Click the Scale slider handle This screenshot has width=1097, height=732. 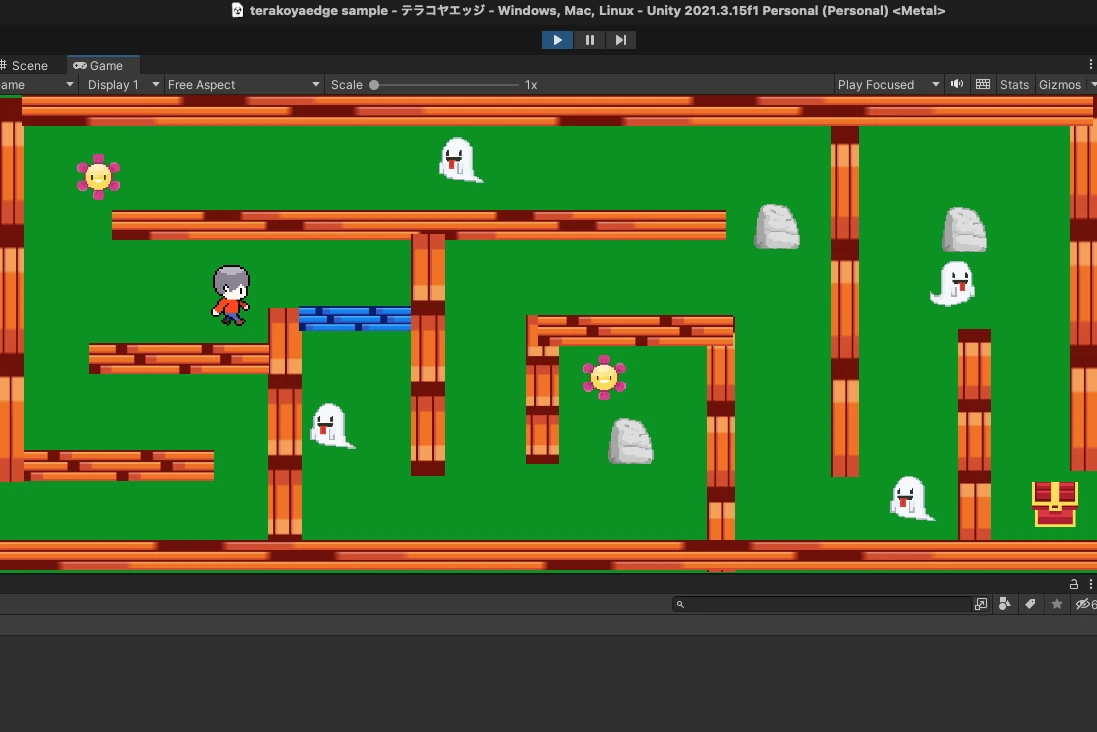[374, 85]
